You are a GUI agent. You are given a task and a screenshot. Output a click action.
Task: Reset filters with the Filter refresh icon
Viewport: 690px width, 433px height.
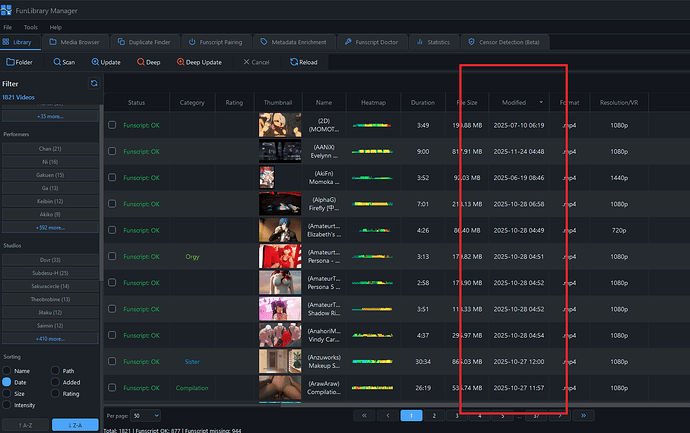(x=94, y=83)
